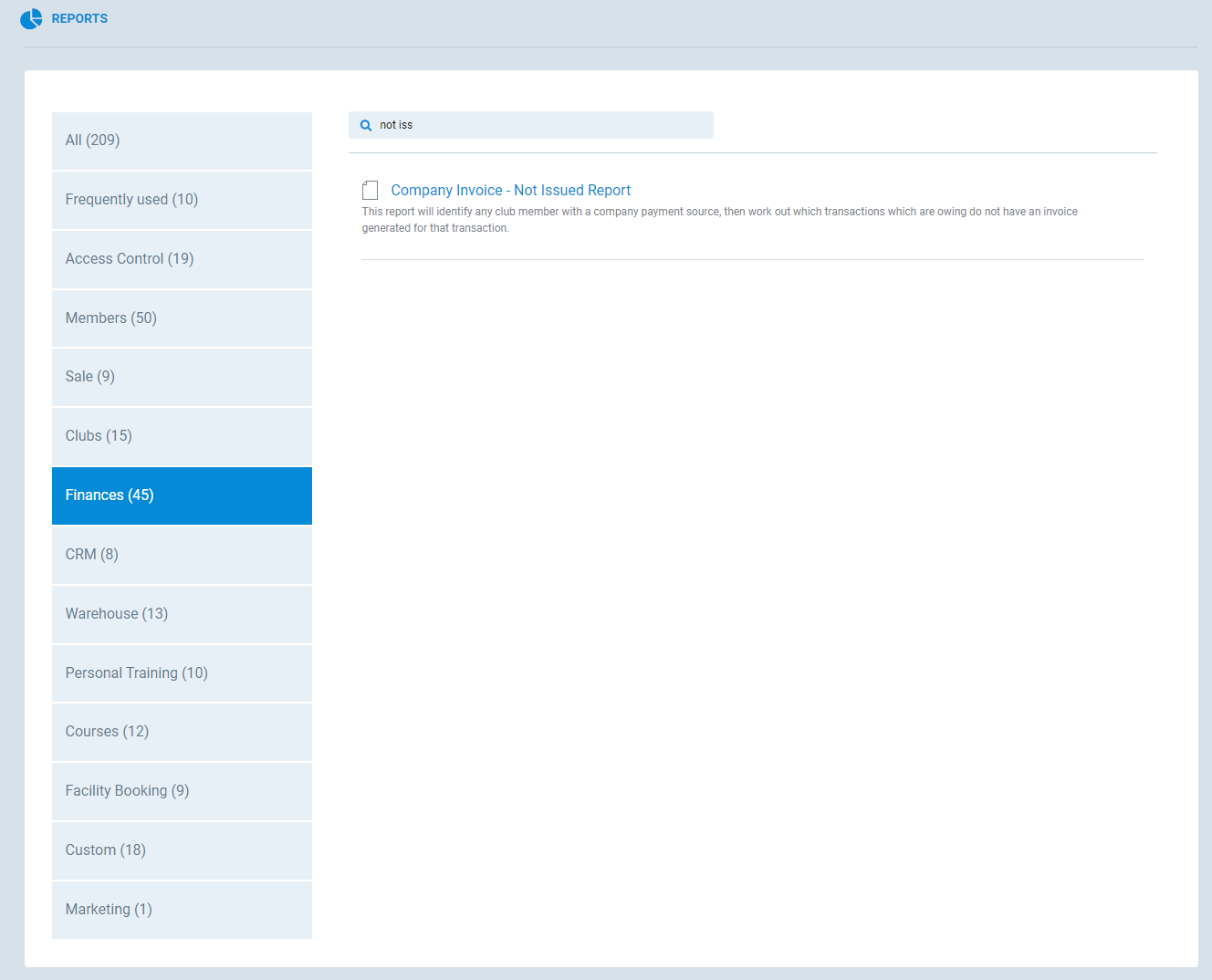The width and height of the screenshot is (1212, 980).
Task: Select Personal Training (10) category
Action: pyautogui.click(x=182, y=673)
